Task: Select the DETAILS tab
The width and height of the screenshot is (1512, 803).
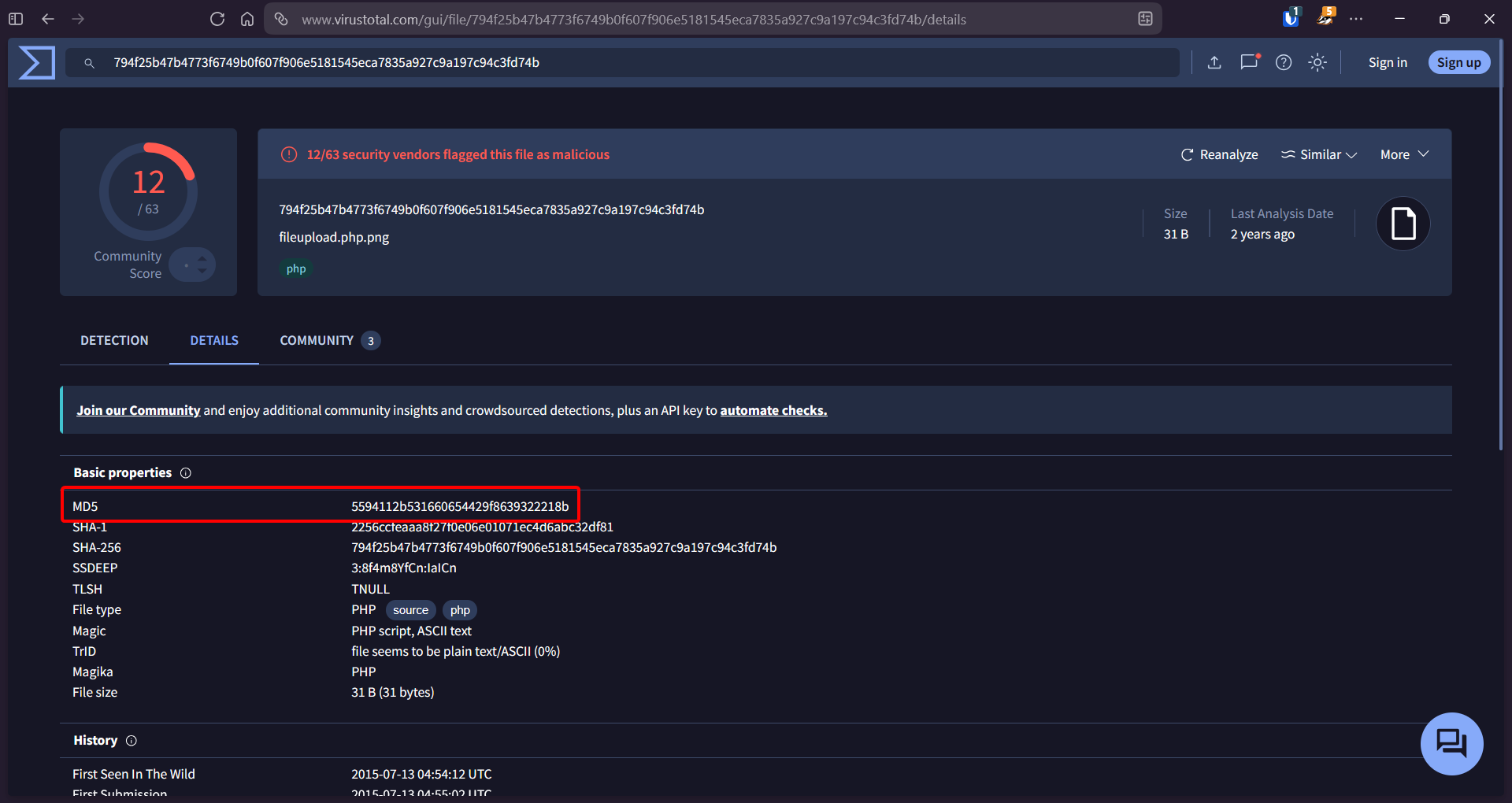Action: coord(214,341)
